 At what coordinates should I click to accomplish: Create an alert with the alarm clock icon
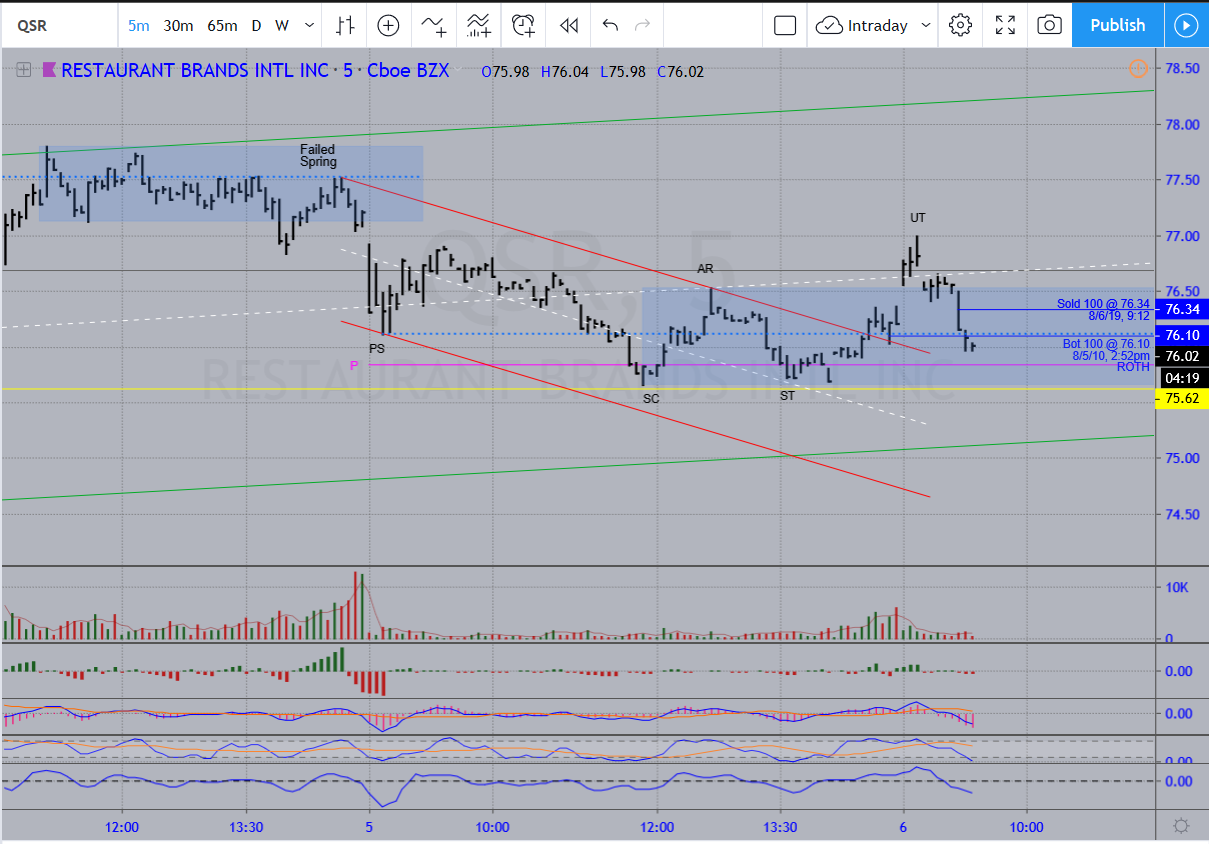click(x=523, y=25)
